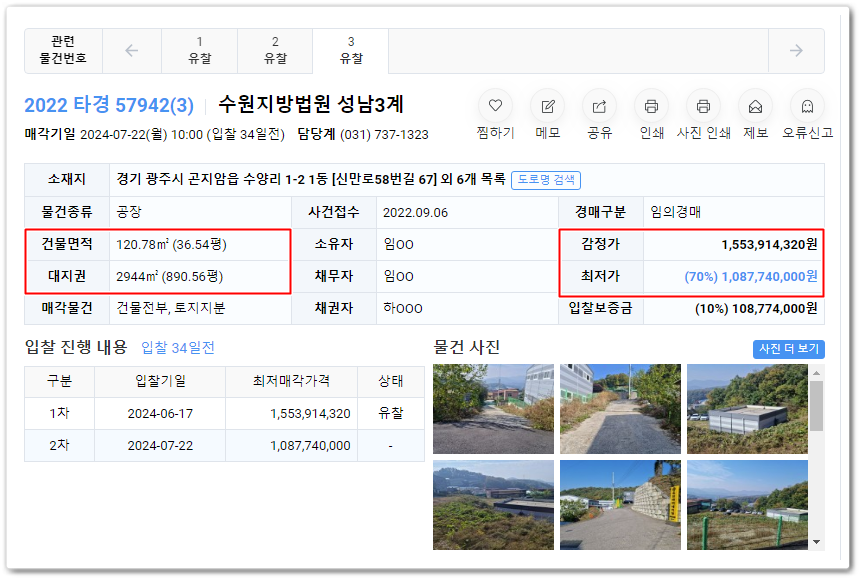This screenshot has width=862, height=581.
Task: Open the 메모 memo icon
Action: (x=548, y=106)
